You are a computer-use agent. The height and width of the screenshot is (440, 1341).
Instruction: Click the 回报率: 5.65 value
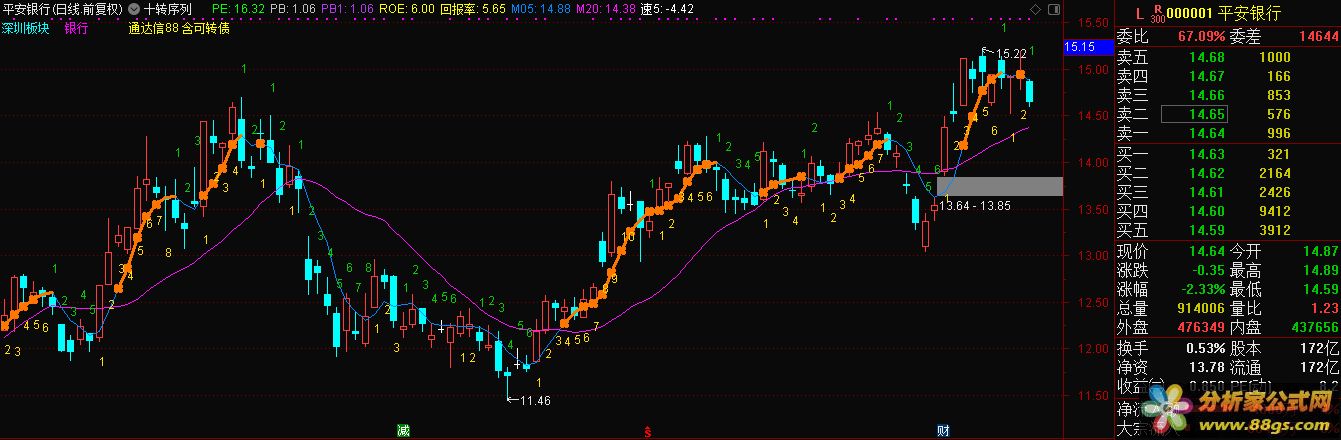(x=473, y=8)
